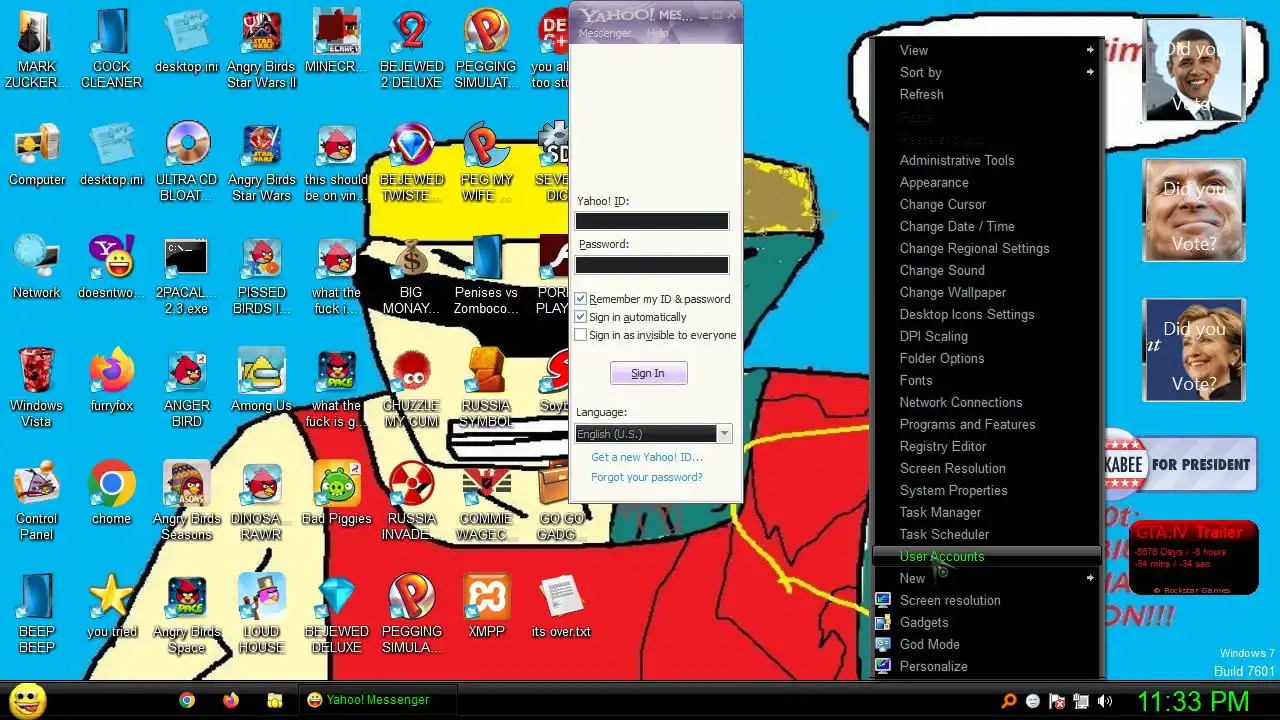Expand the Sort by submenu
1280x720 pixels.
986,72
